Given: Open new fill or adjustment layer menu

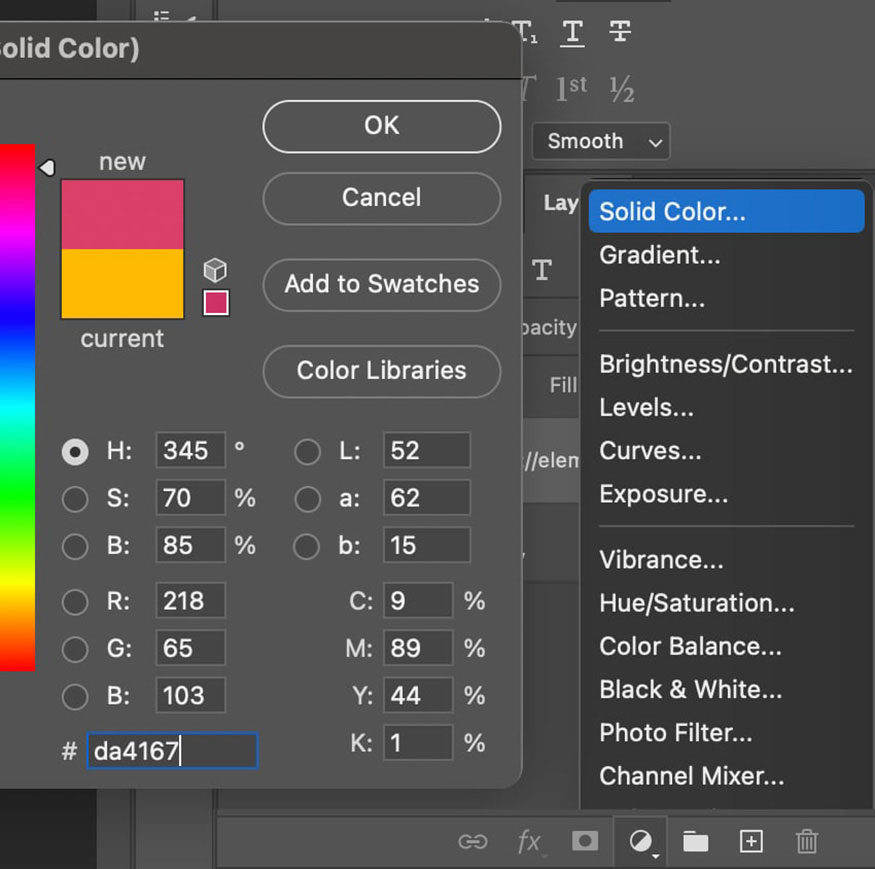Looking at the screenshot, I should 641,841.
